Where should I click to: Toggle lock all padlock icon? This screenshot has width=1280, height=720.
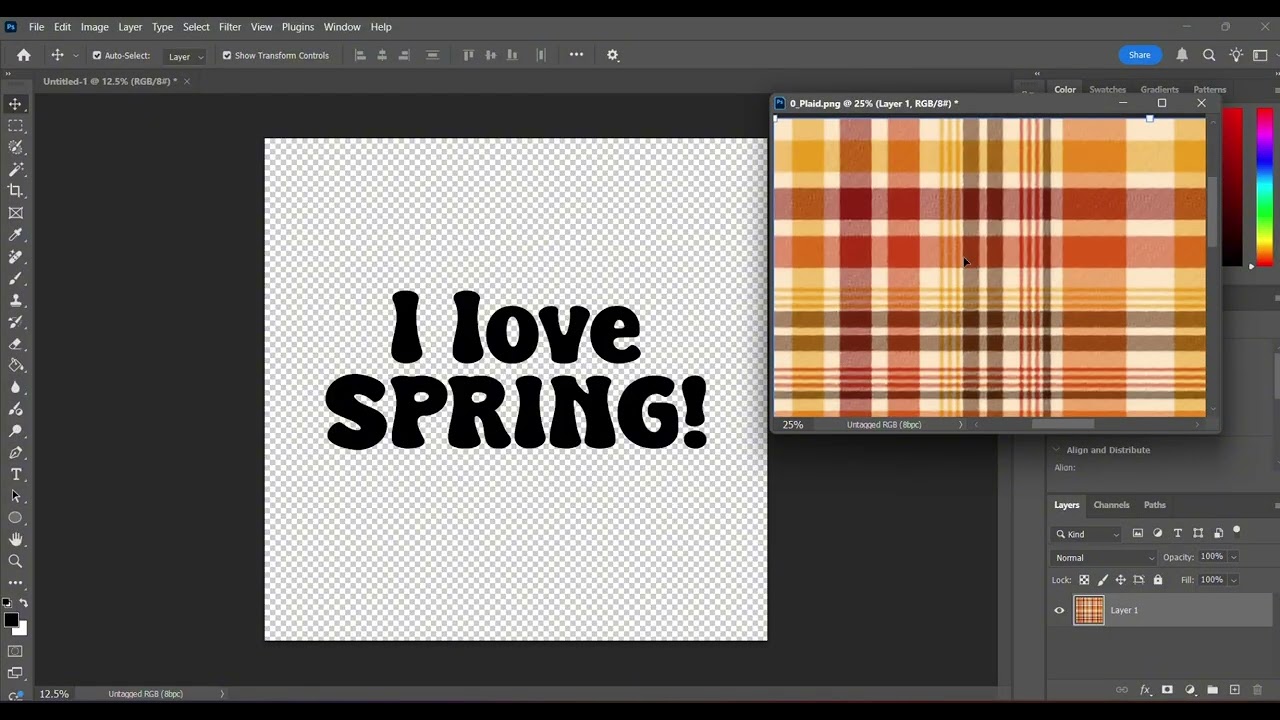pos(1158,580)
